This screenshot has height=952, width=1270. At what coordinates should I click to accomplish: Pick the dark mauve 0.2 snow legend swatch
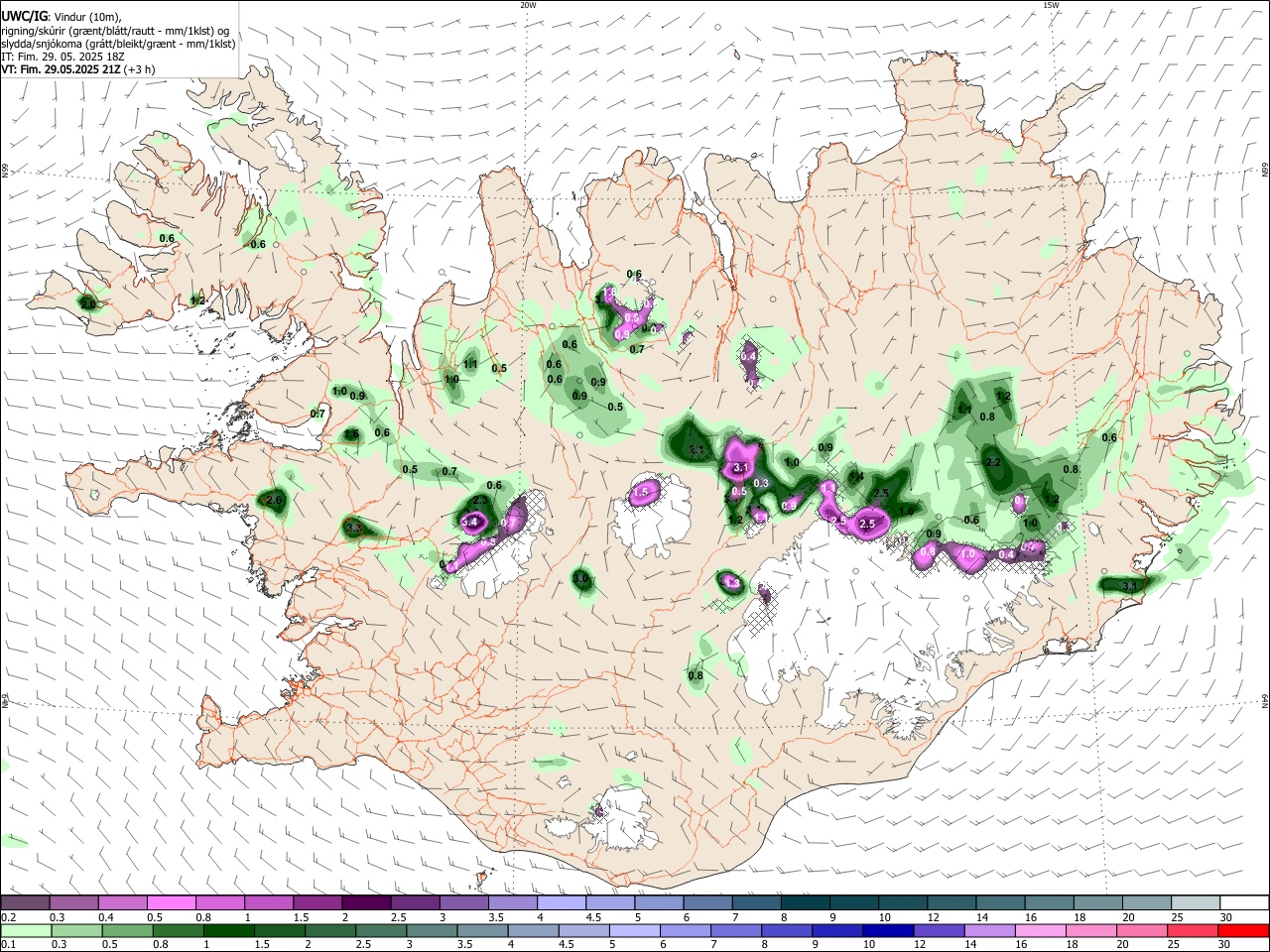(25, 902)
